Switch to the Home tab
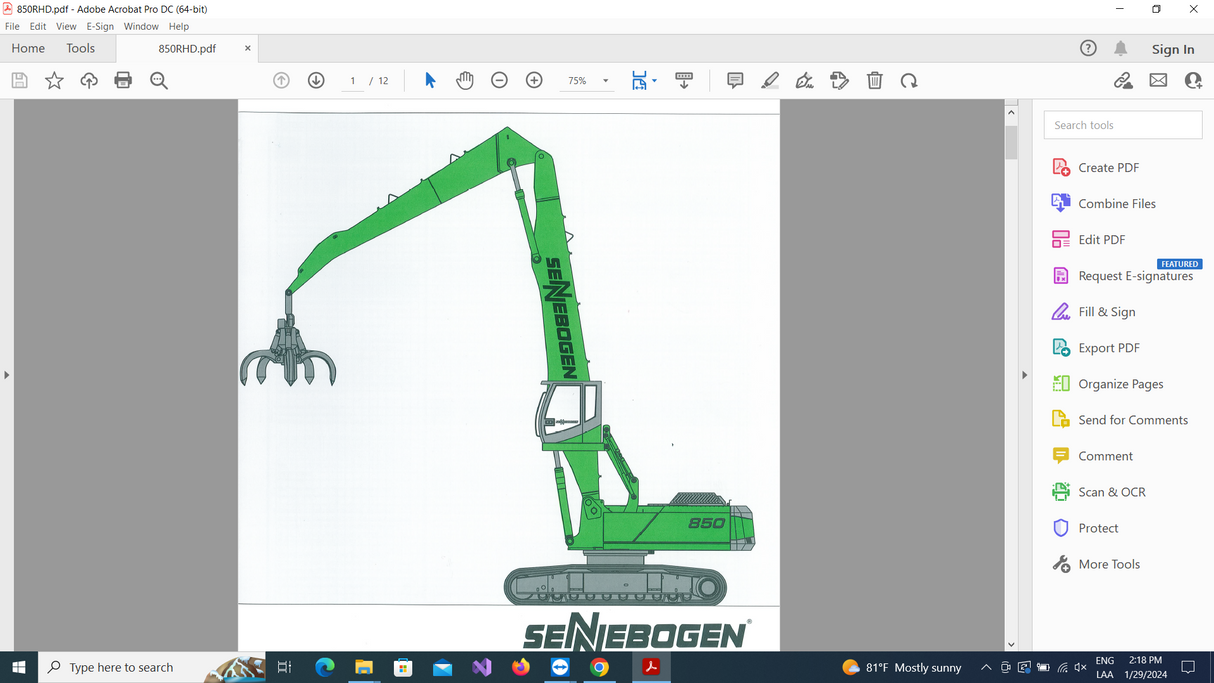This screenshot has height=683, width=1214. (28, 47)
